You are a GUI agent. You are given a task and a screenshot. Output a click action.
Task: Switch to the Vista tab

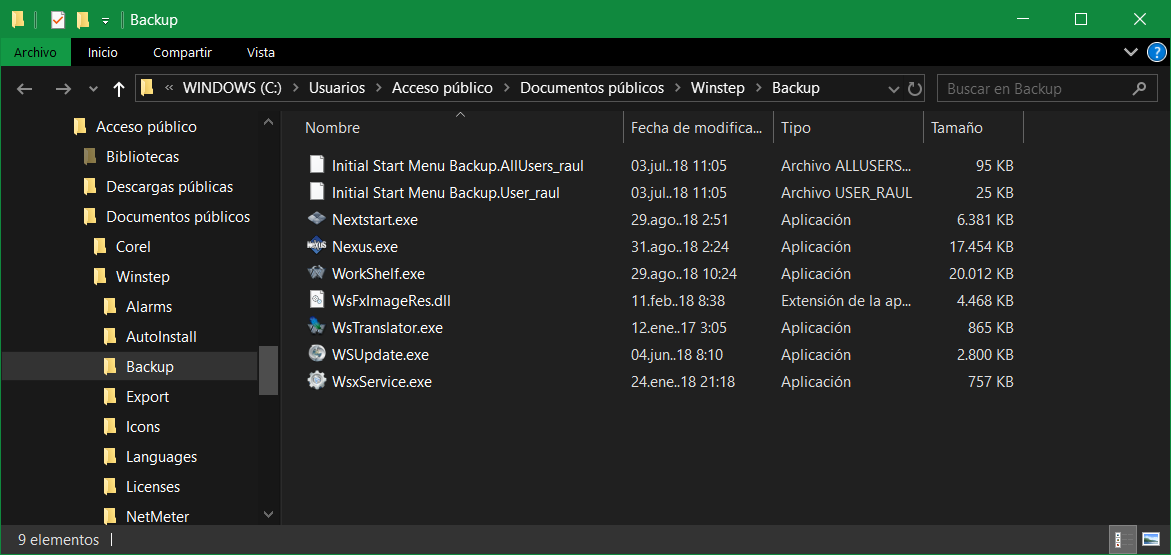(x=260, y=52)
